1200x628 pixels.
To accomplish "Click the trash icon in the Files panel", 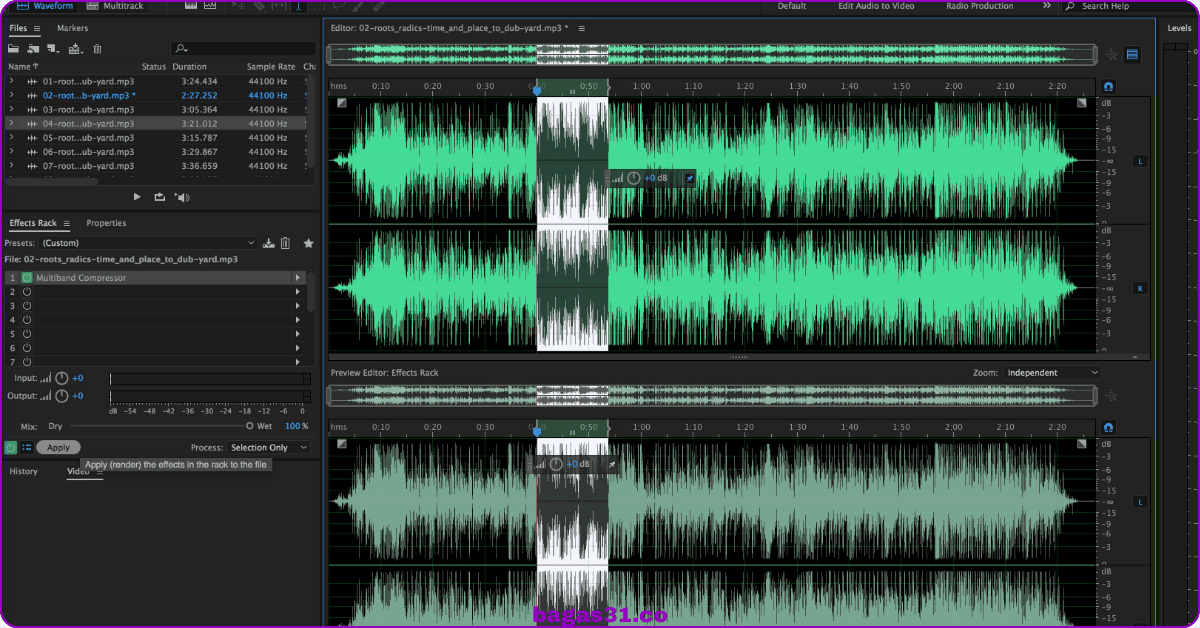I will click(97, 48).
